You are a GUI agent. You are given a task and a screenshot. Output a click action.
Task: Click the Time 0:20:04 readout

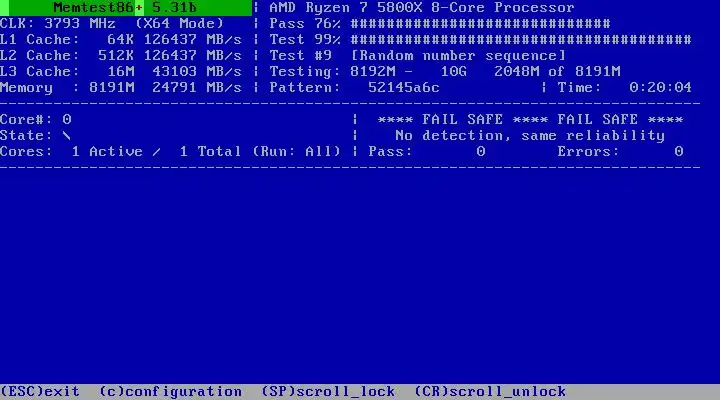624,87
